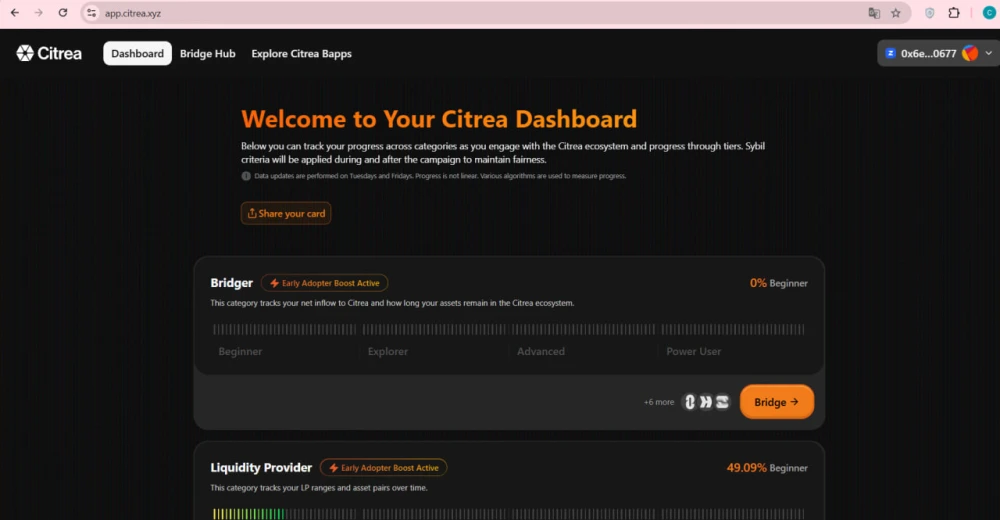Click the site information icon beside URL

click(x=91, y=13)
